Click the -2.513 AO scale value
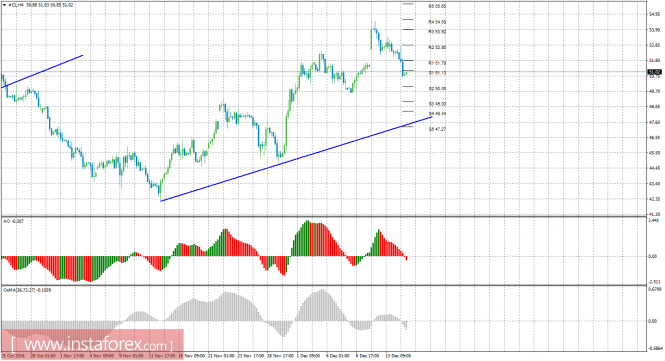The image size is (665, 361). click(x=654, y=282)
